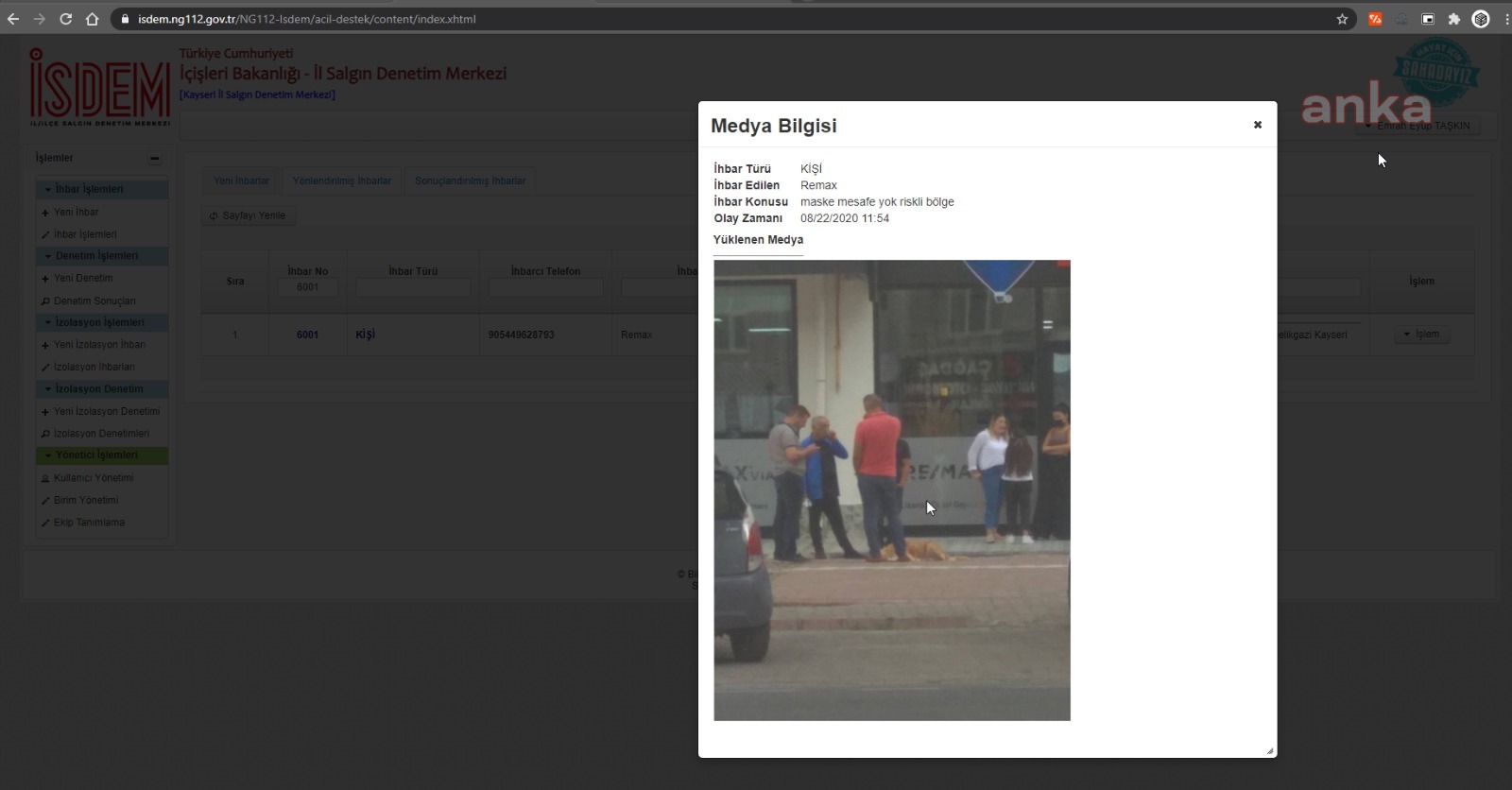The height and width of the screenshot is (790, 1512).
Task: Click the İhbar No column header
Action: click(308, 271)
